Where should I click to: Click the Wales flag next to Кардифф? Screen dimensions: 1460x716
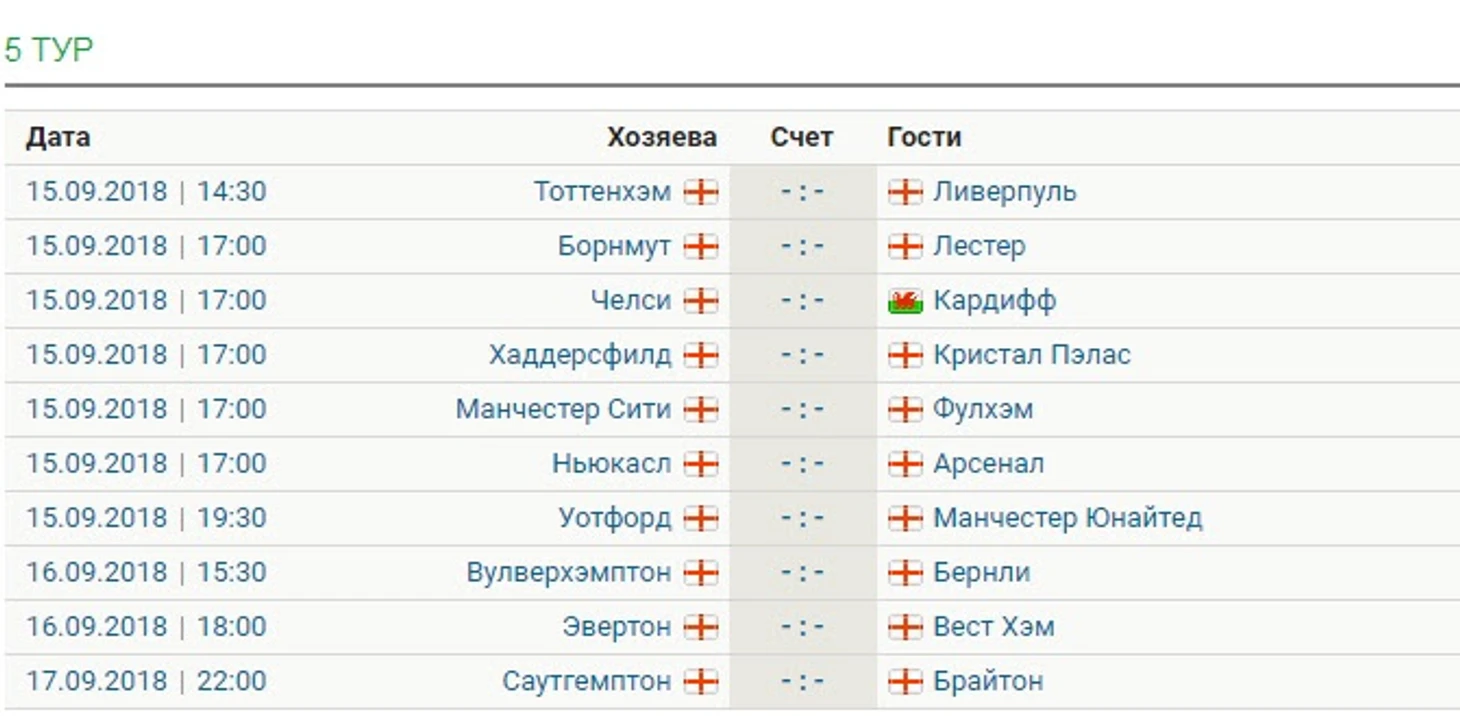pos(905,301)
